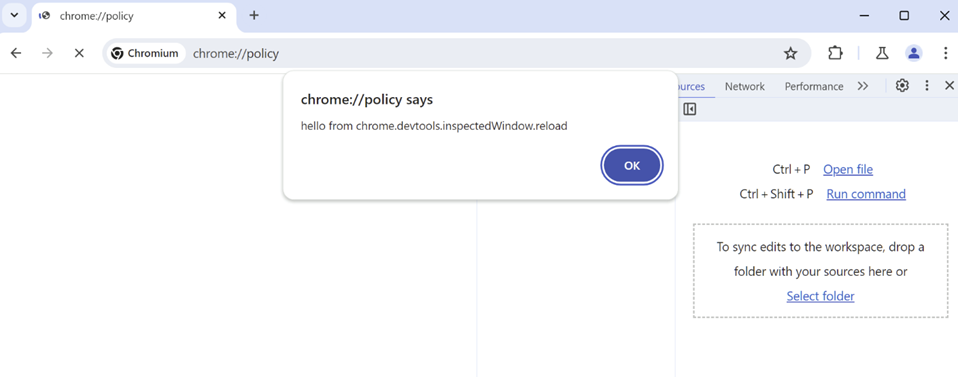Open the Chrome Labs flask icon
Image resolution: width=958 pixels, height=377 pixels.
coord(882,53)
